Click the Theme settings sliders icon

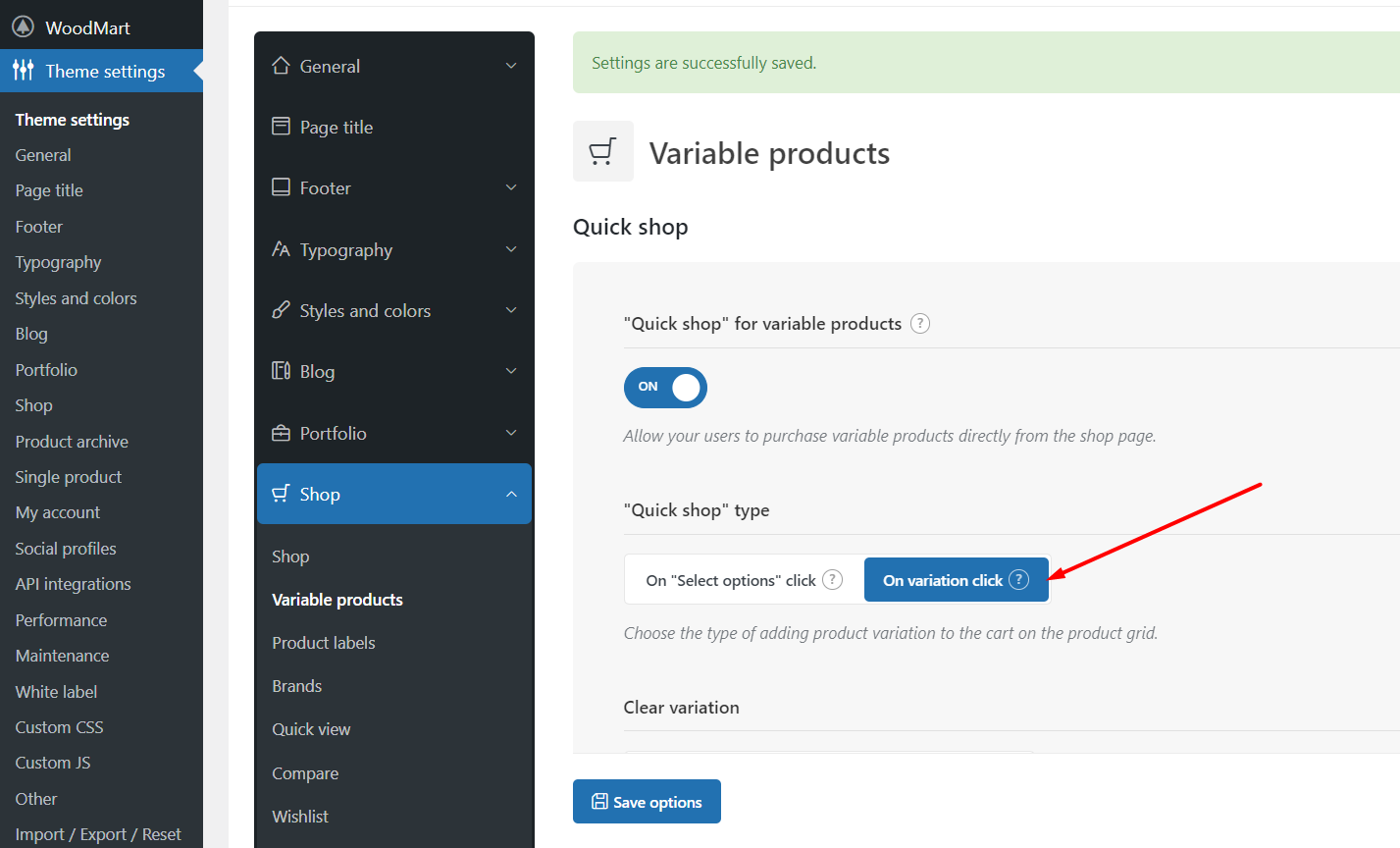24,71
